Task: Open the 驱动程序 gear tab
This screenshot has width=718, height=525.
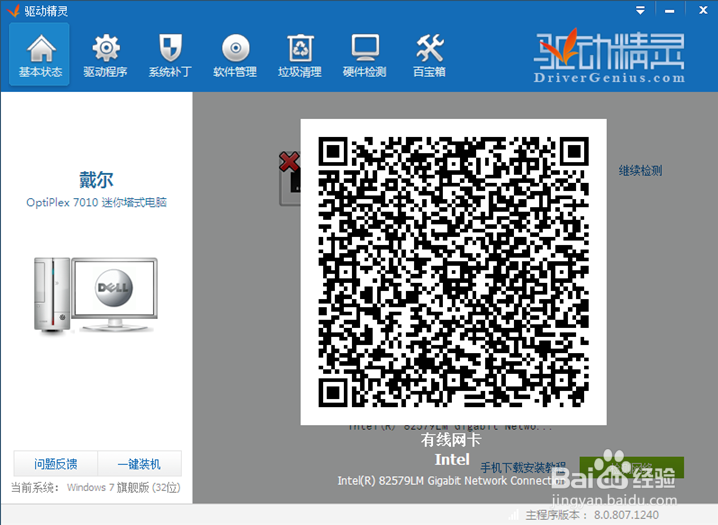Action: [105, 54]
